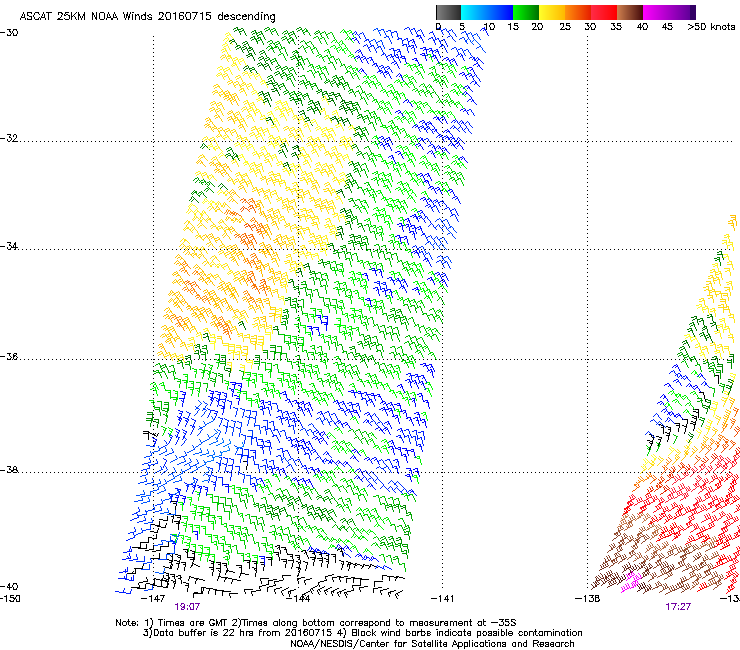The height and width of the screenshot is (650, 740).
Task: Click the 17:27 swath time label
Action: (678, 607)
